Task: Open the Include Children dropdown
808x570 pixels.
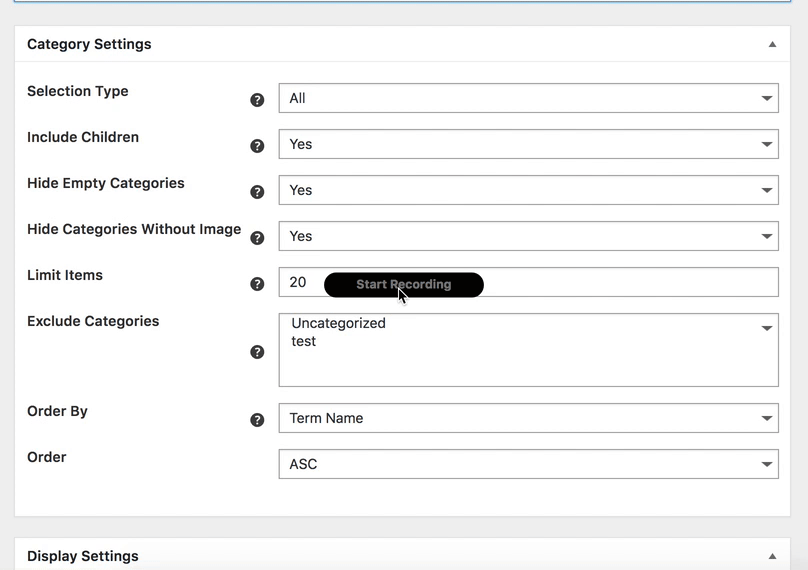Action: pos(529,144)
